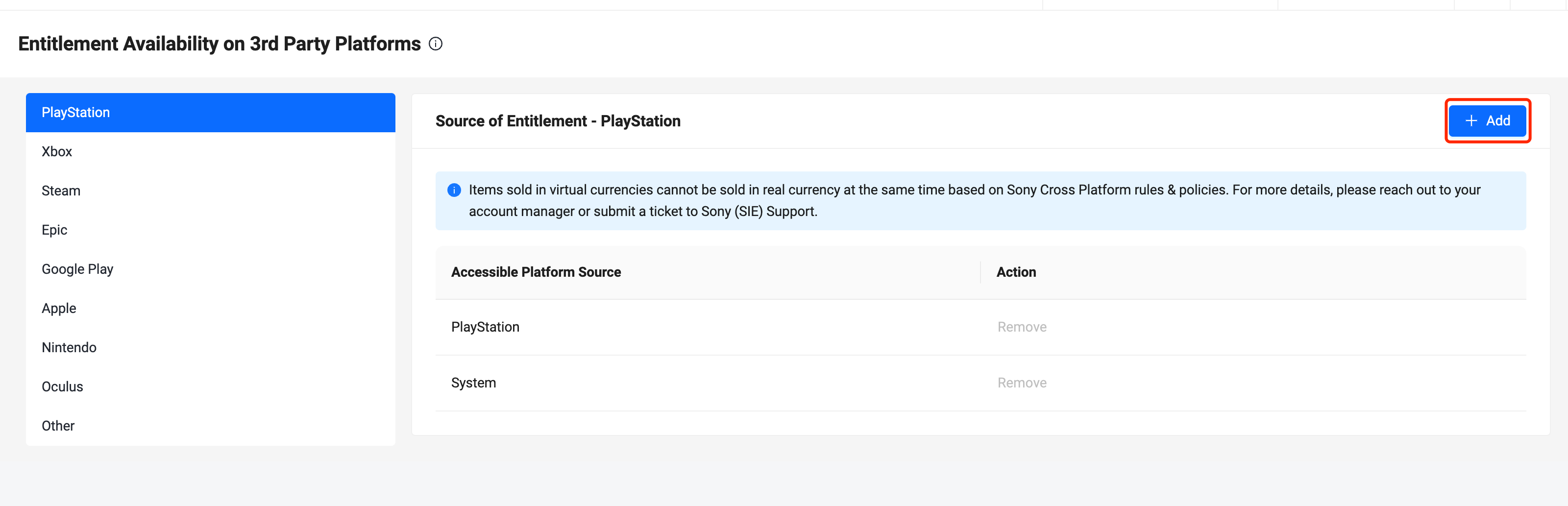The image size is (1568, 506).
Task: Click the info icon beside Entitlement Availability heading
Action: pos(435,44)
